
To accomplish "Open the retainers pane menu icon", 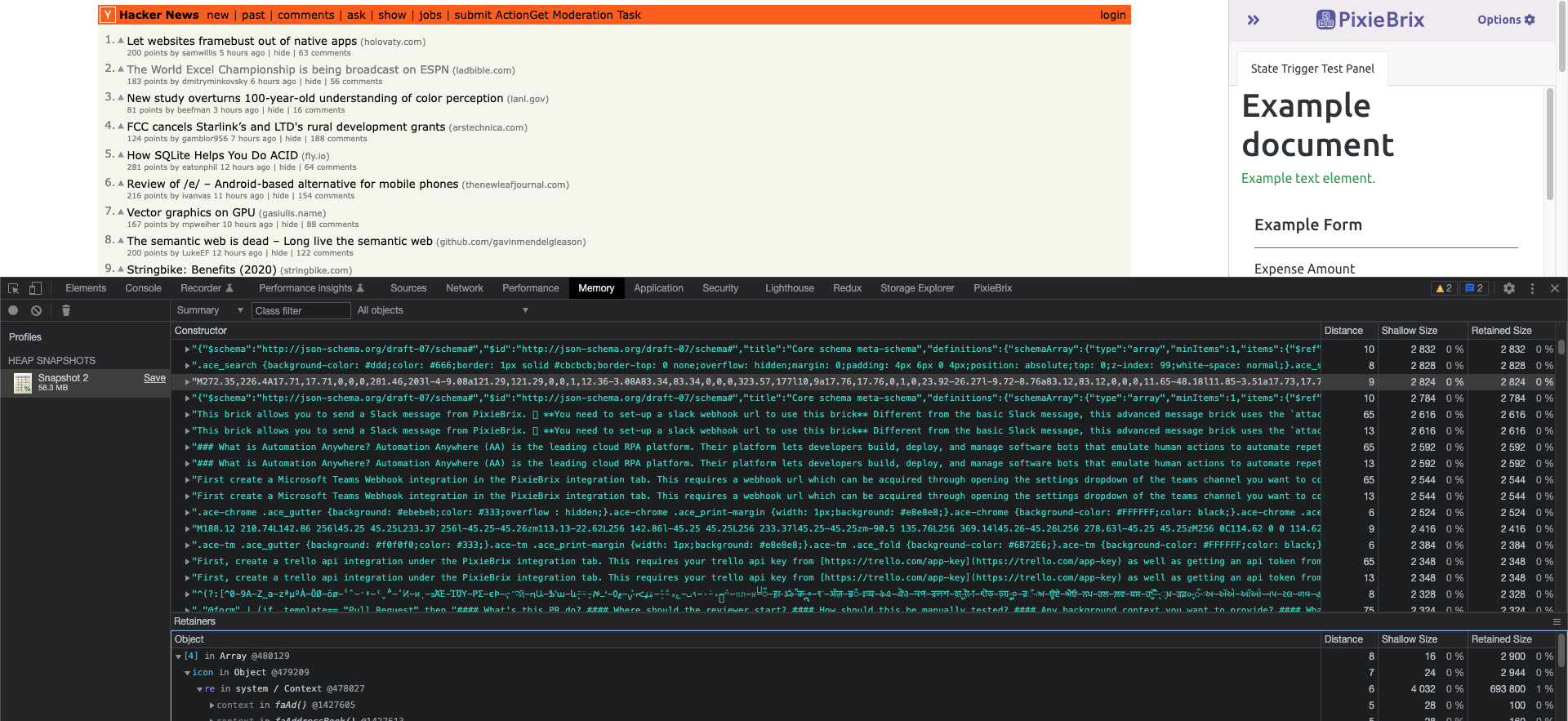I will 1557,621.
